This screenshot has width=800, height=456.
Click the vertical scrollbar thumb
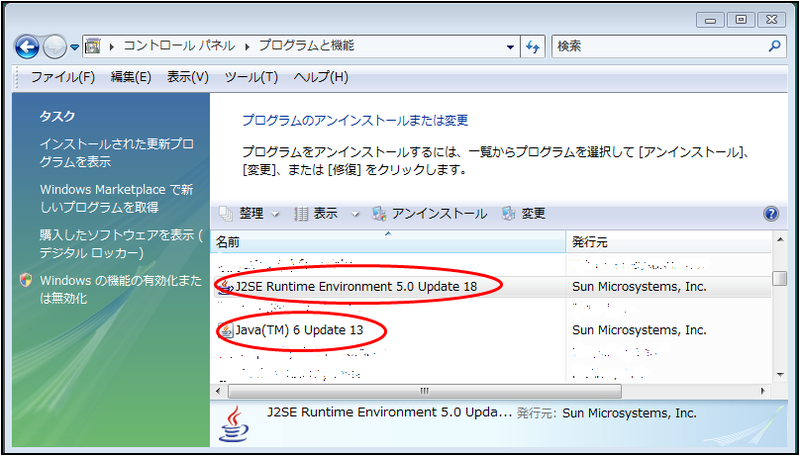780,279
